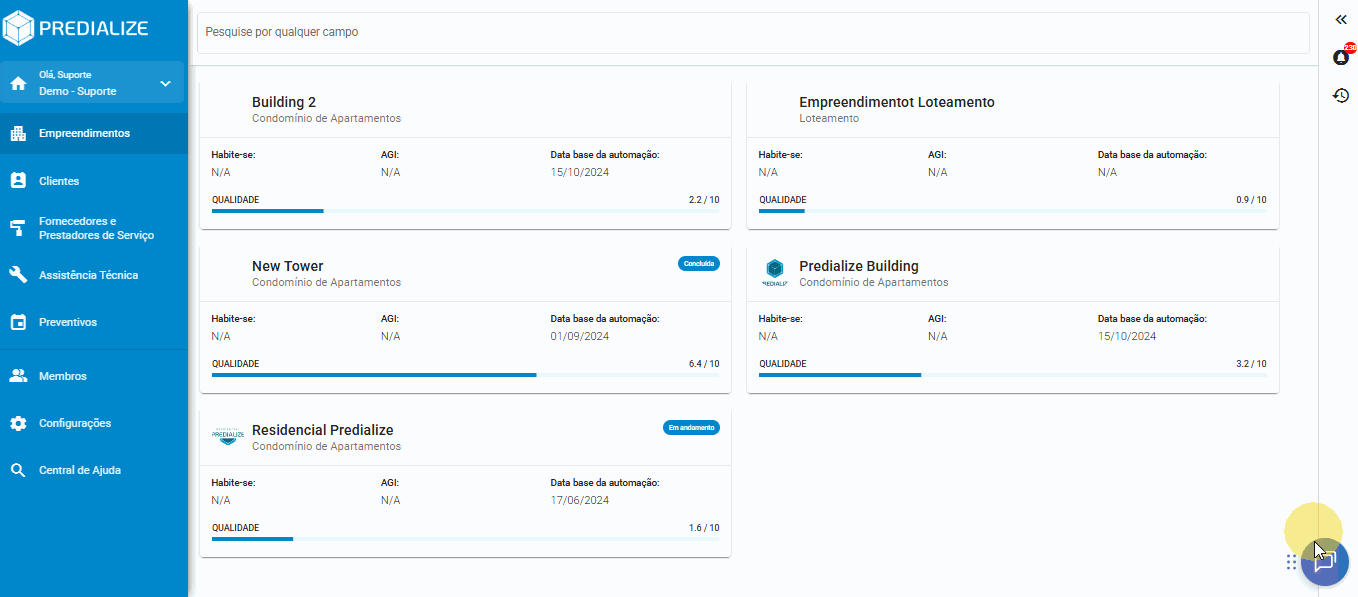Select Assistência Técnica wrench icon
The width and height of the screenshot is (1358, 597).
18,275
